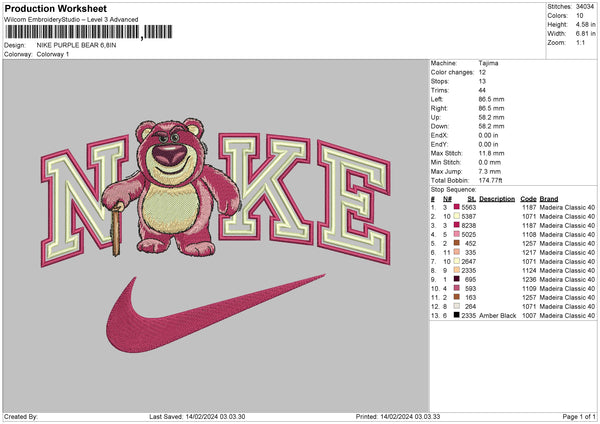Click the Amber Black description text
Viewport: 600px width, 424px height.
click(x=497, y=315)
